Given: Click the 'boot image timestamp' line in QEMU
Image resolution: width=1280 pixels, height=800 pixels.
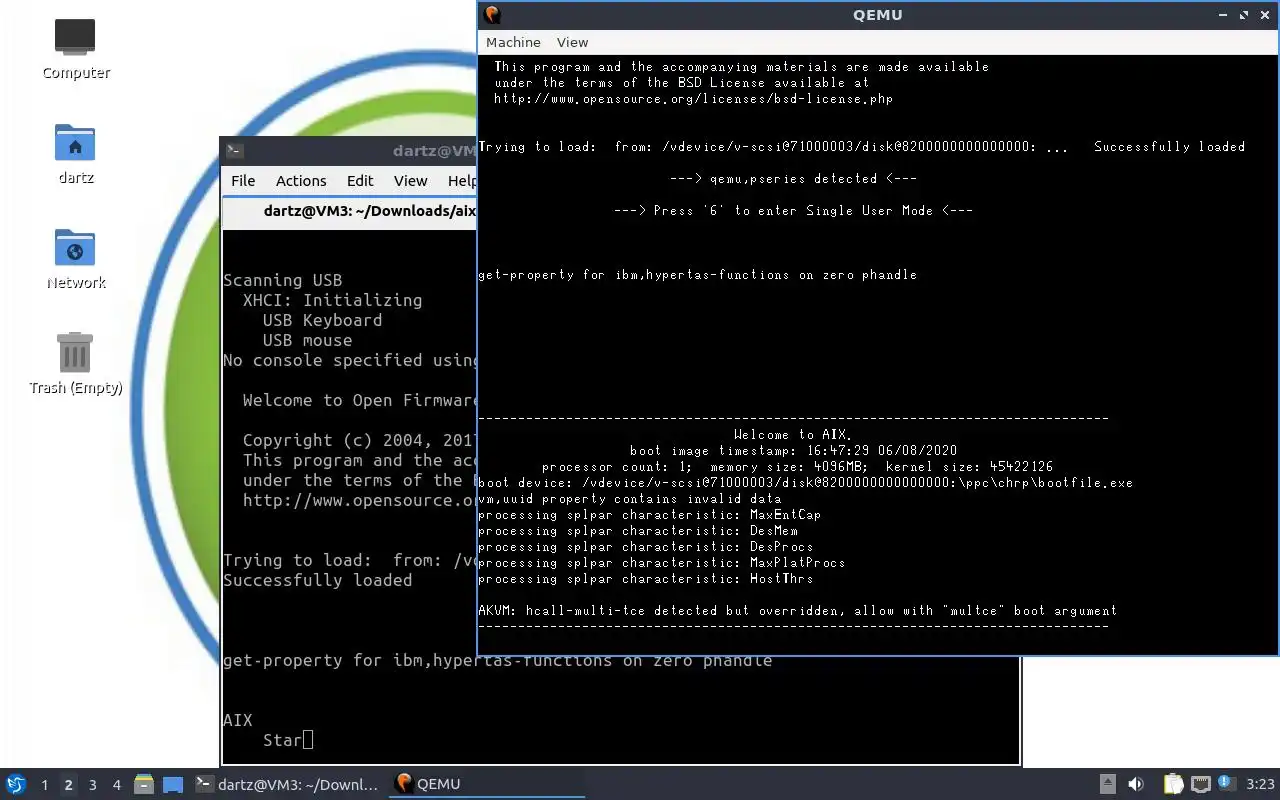Looking at the screenshot, I should click(793, 450).
